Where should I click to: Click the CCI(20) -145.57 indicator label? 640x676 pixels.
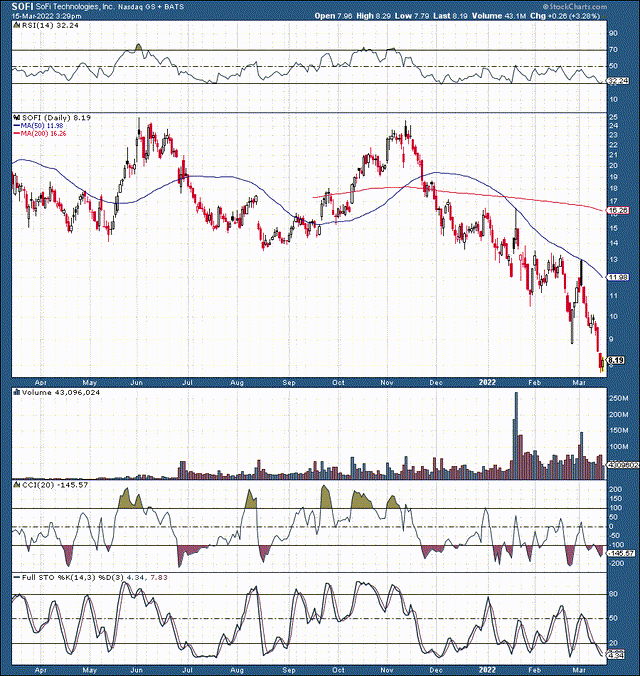[55, 485]
